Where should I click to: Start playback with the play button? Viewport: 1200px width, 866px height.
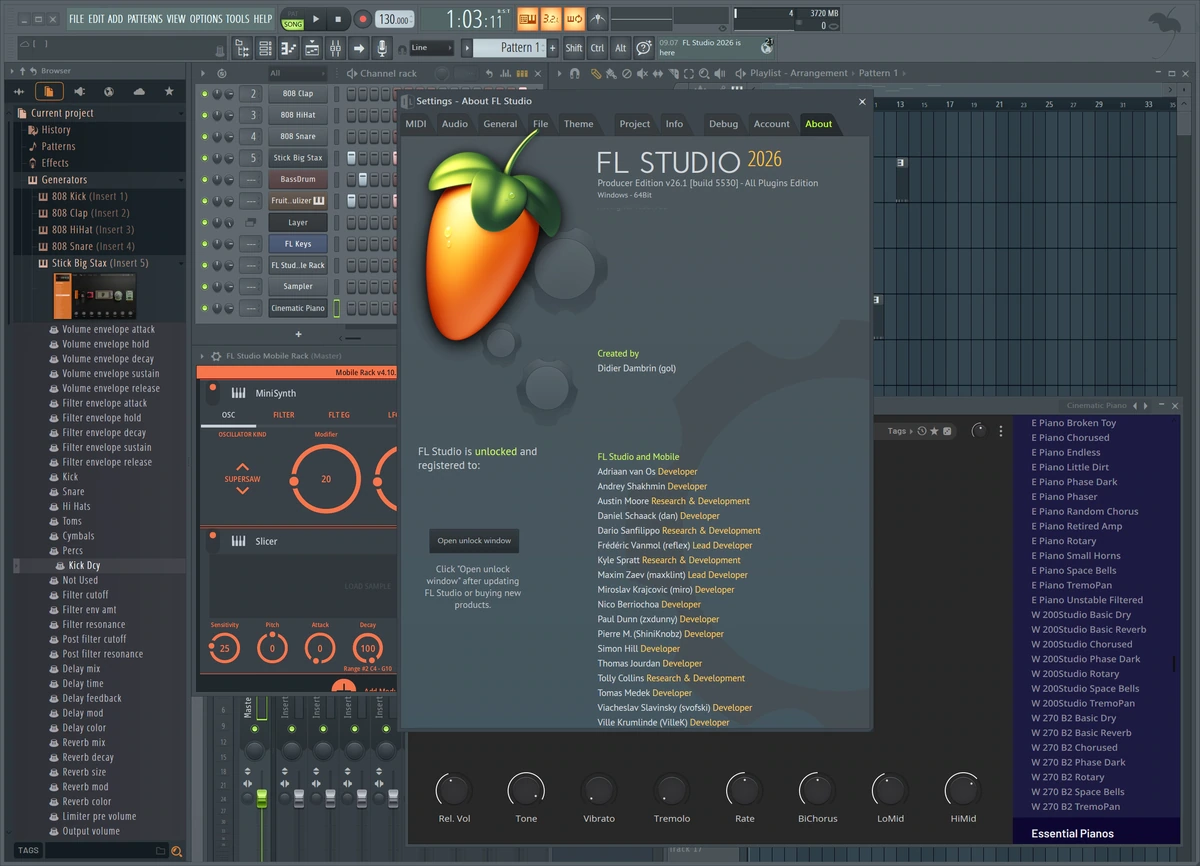point(316,19)
